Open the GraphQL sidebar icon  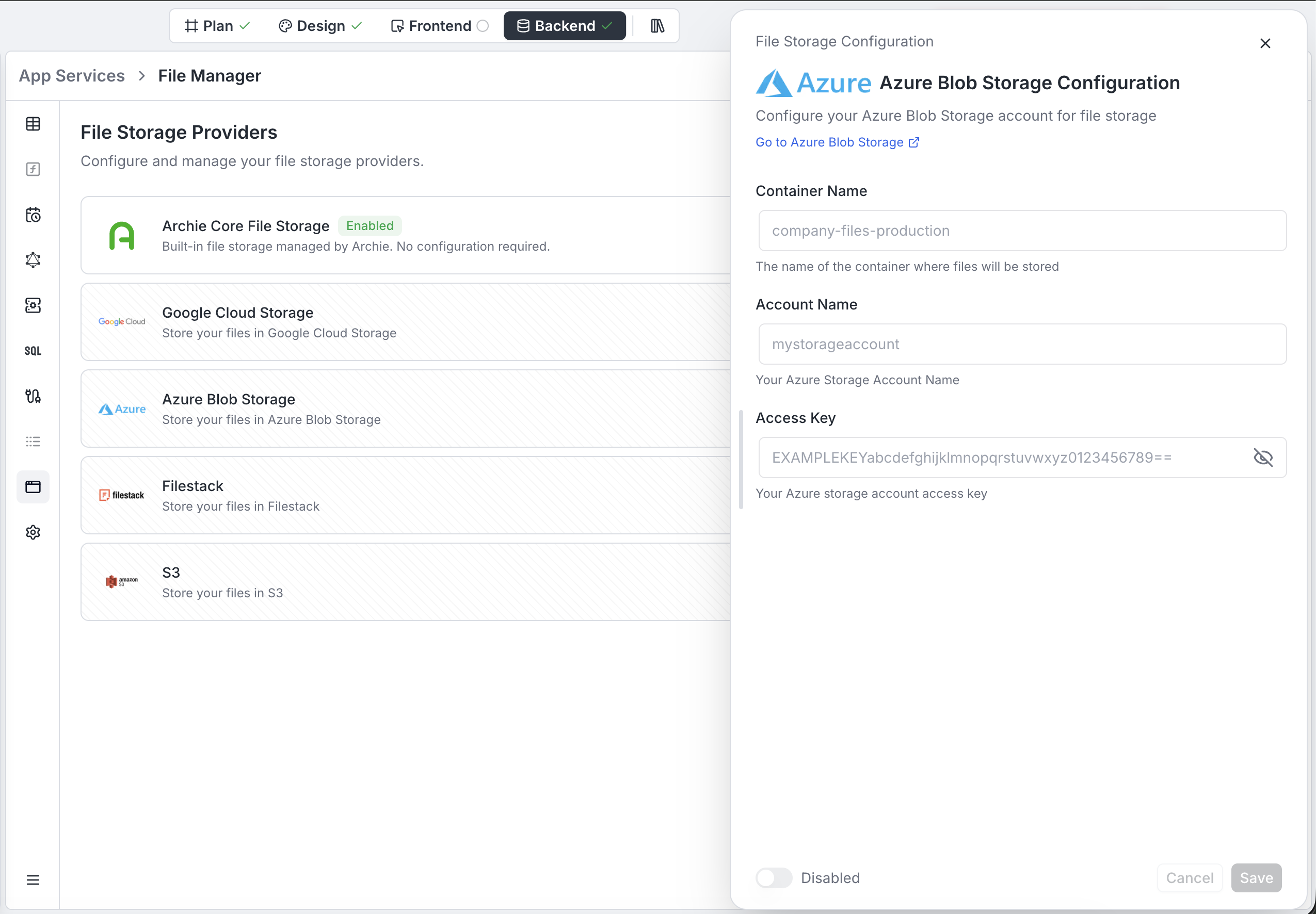pos(33,260)
